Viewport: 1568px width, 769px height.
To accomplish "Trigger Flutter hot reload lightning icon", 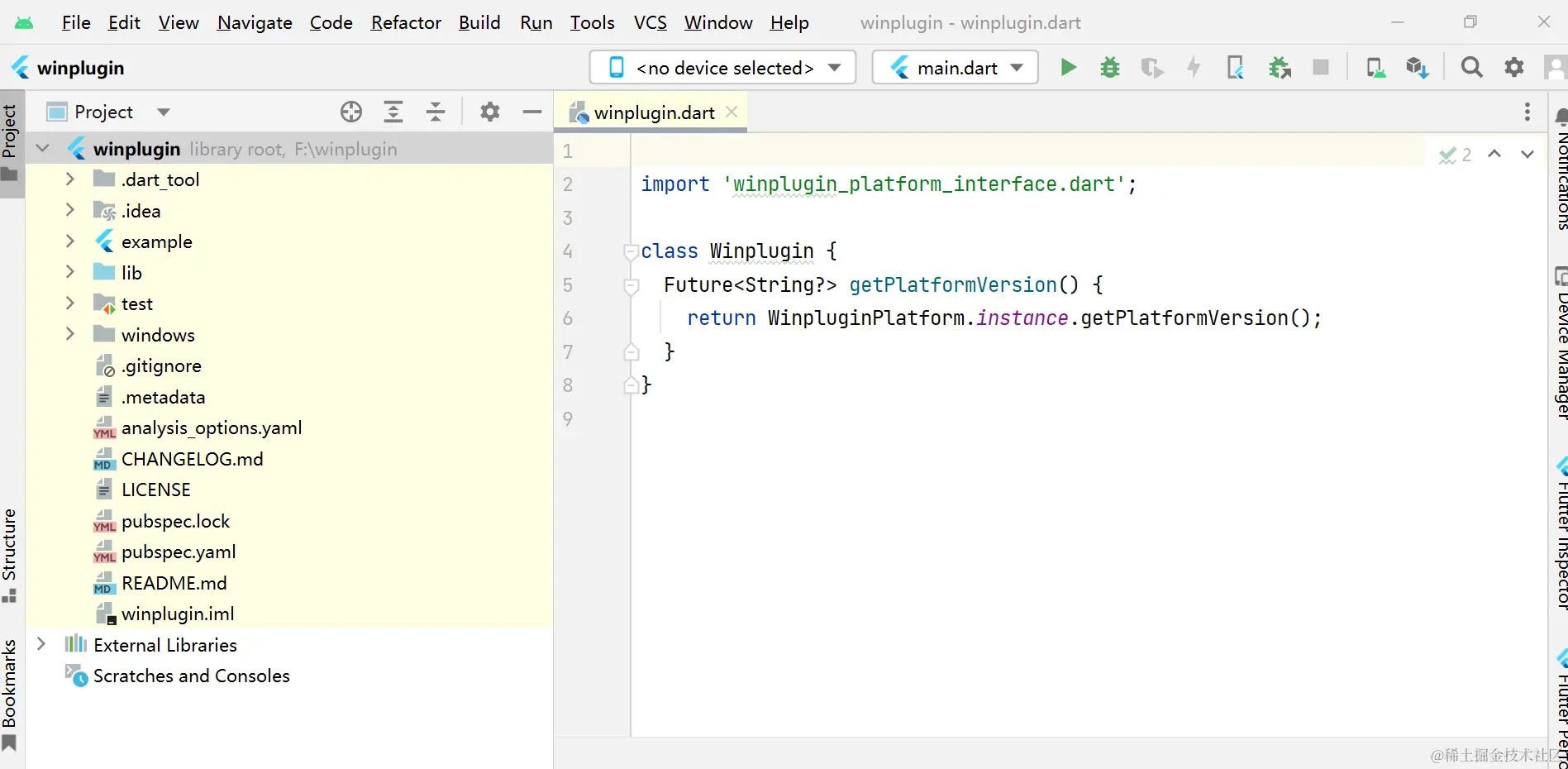I will (1194, 67).
